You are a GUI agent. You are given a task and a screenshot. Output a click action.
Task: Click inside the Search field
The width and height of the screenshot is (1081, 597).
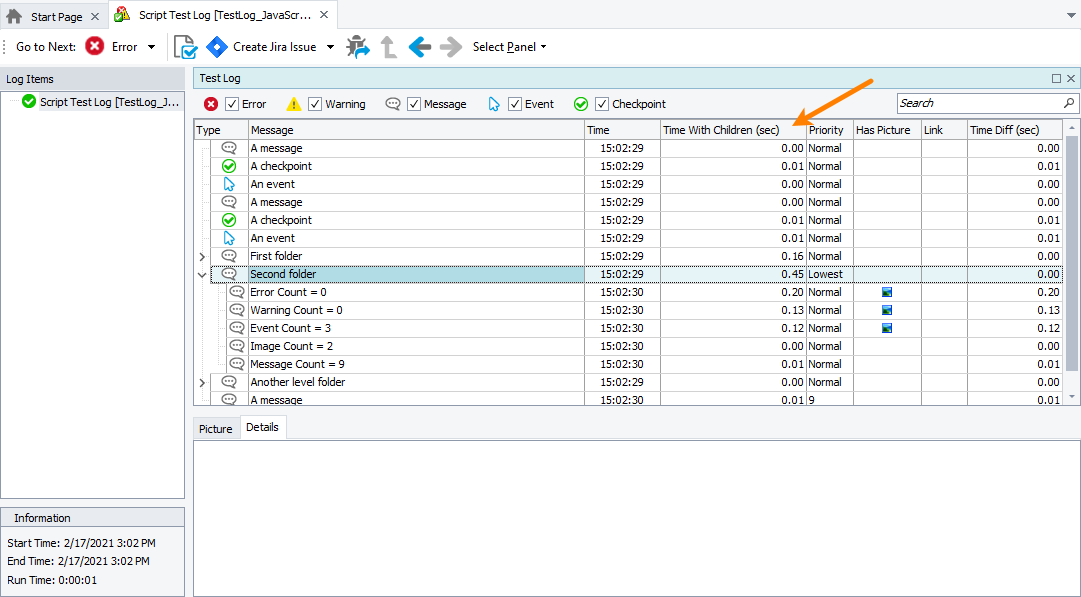pos(980,103)
